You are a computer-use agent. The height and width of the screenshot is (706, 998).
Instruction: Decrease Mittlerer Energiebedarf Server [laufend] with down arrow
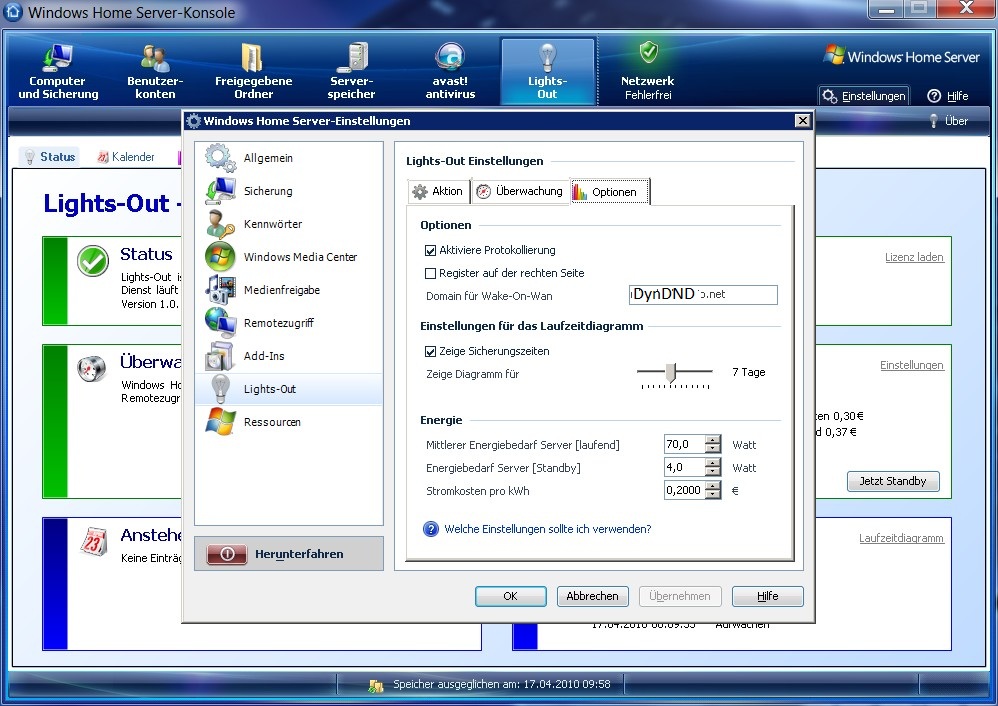[x=713, y=449]
